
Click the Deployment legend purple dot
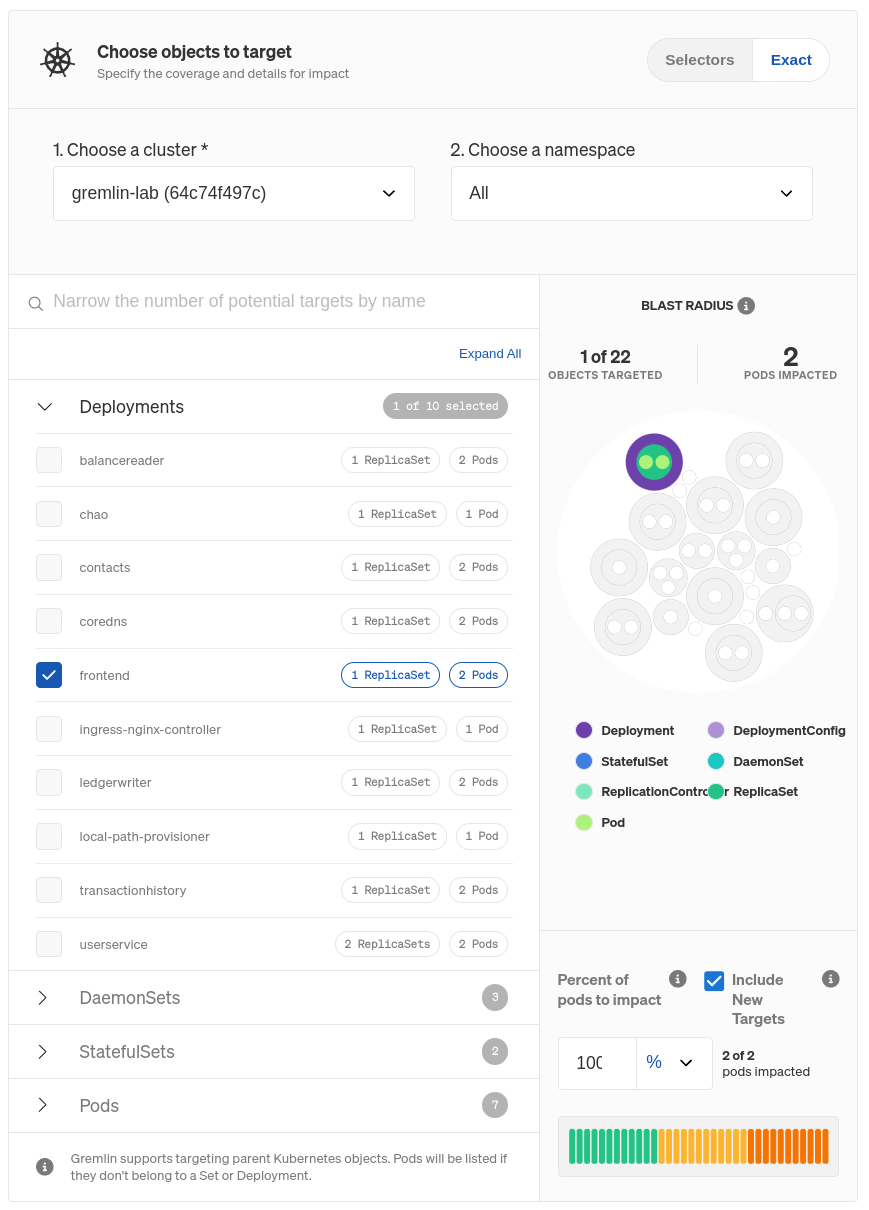[584, 730]
